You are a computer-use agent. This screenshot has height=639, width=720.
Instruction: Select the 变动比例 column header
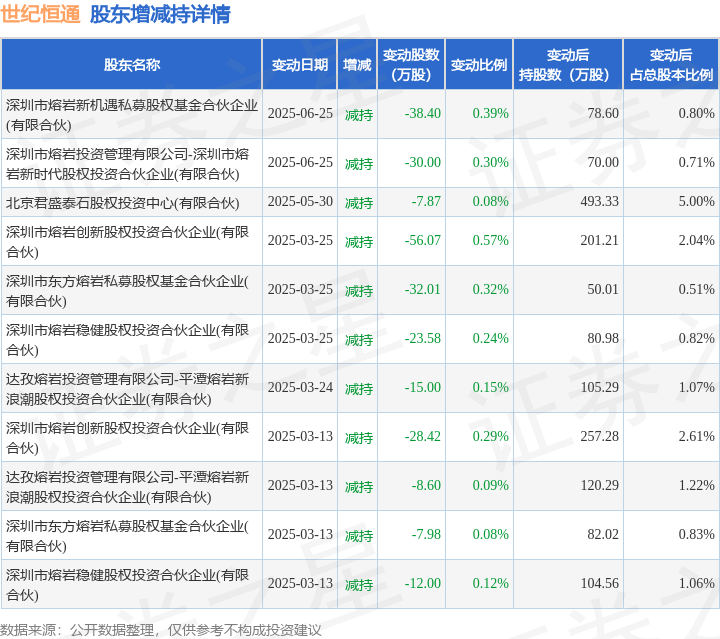click(x=479, y=65)
